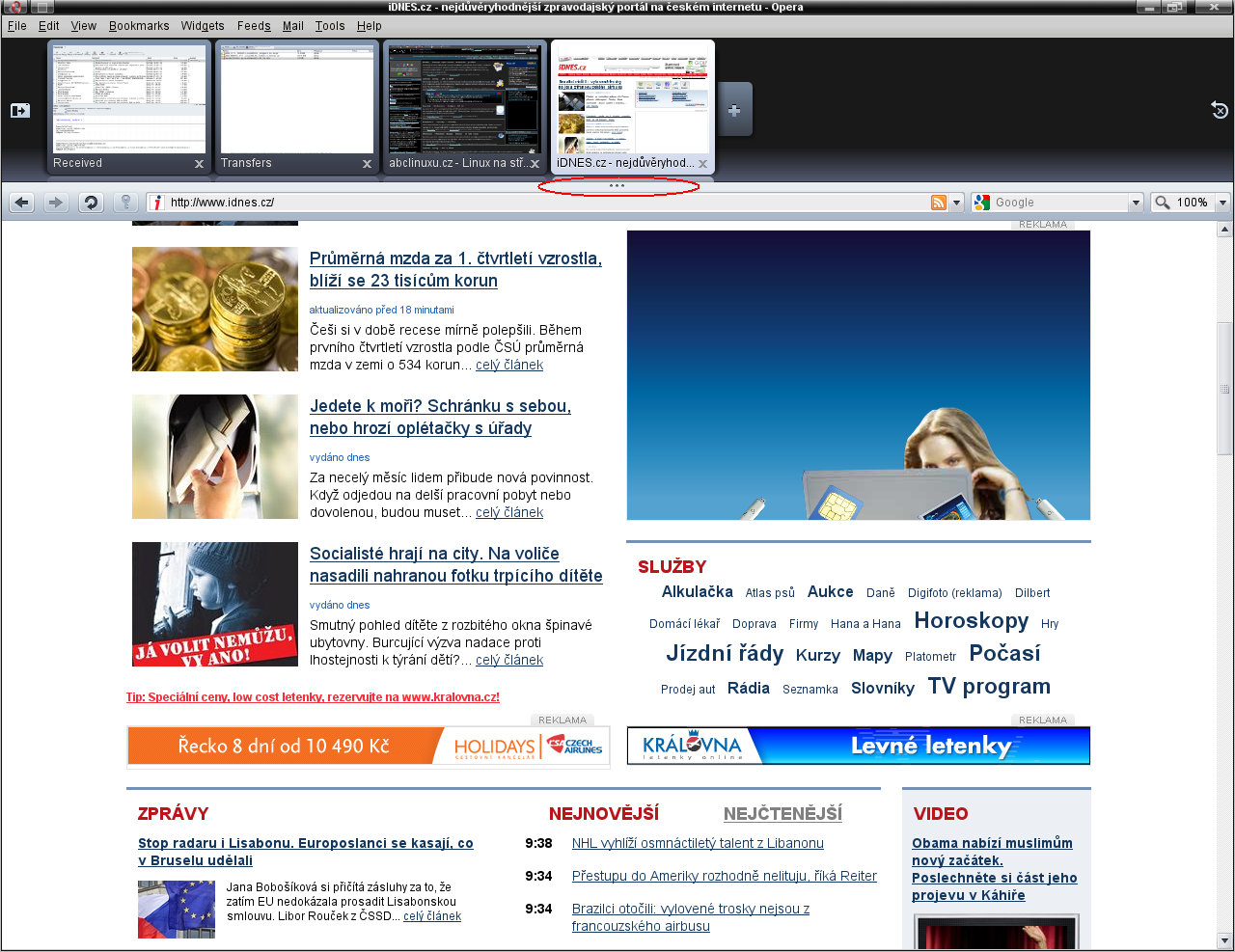Screen dimensions: 1235x952
Task: Open a new tab with the plus button
Action: pyautogui.click(x=734, y=110)
